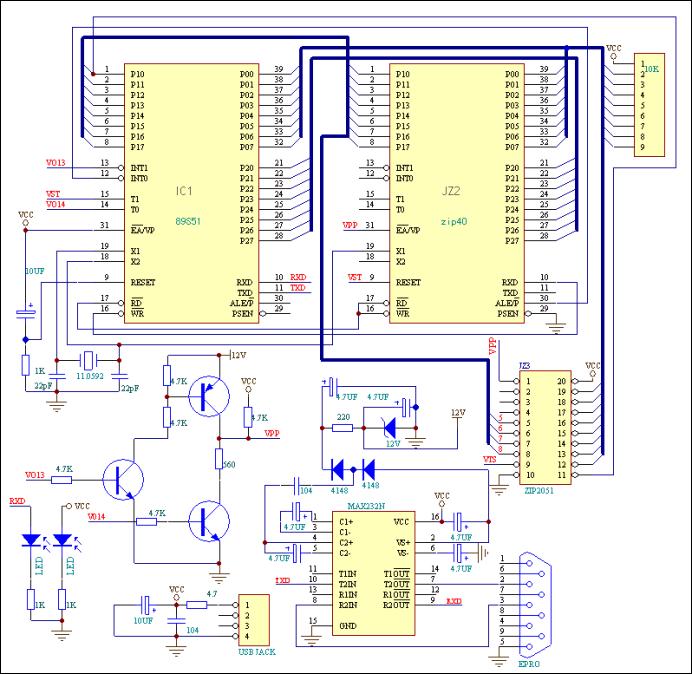This screenshot has width=692, height=674.
Task: Click the 11.0592 crystal value text
Action: tap(90, 376)
